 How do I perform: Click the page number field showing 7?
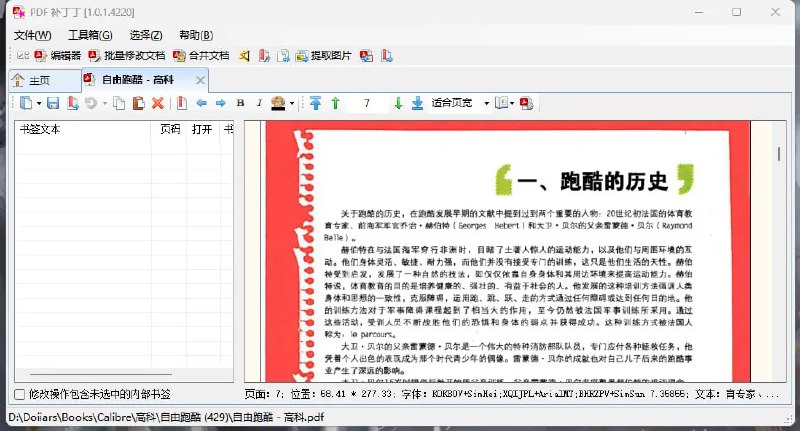[367, 103]
